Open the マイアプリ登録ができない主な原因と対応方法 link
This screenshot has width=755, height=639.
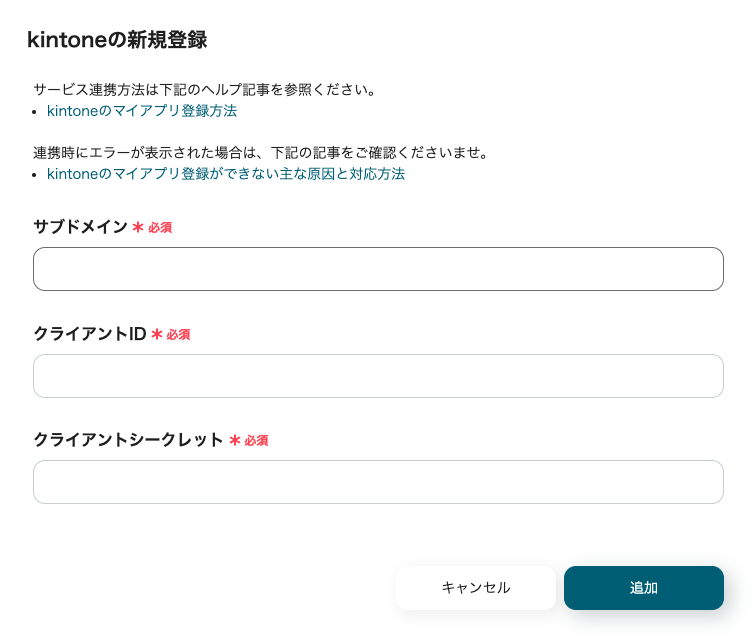pos(226,174)
